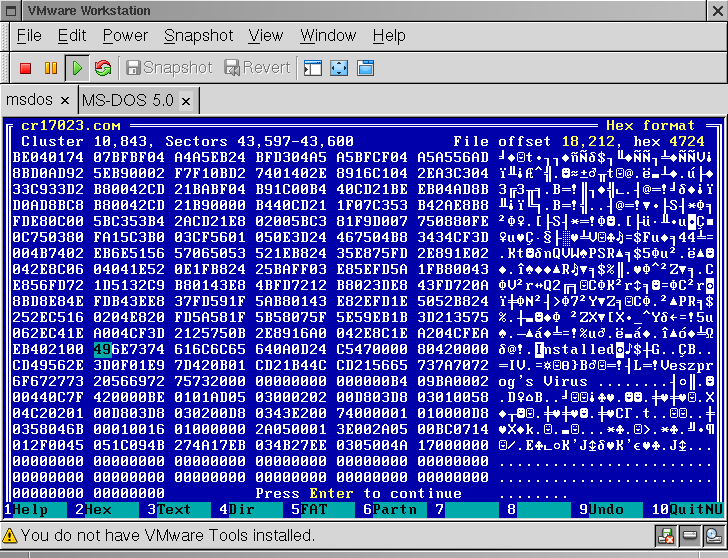
Task: Click the Cluster 10,843 text
Action: coord(84,141)
